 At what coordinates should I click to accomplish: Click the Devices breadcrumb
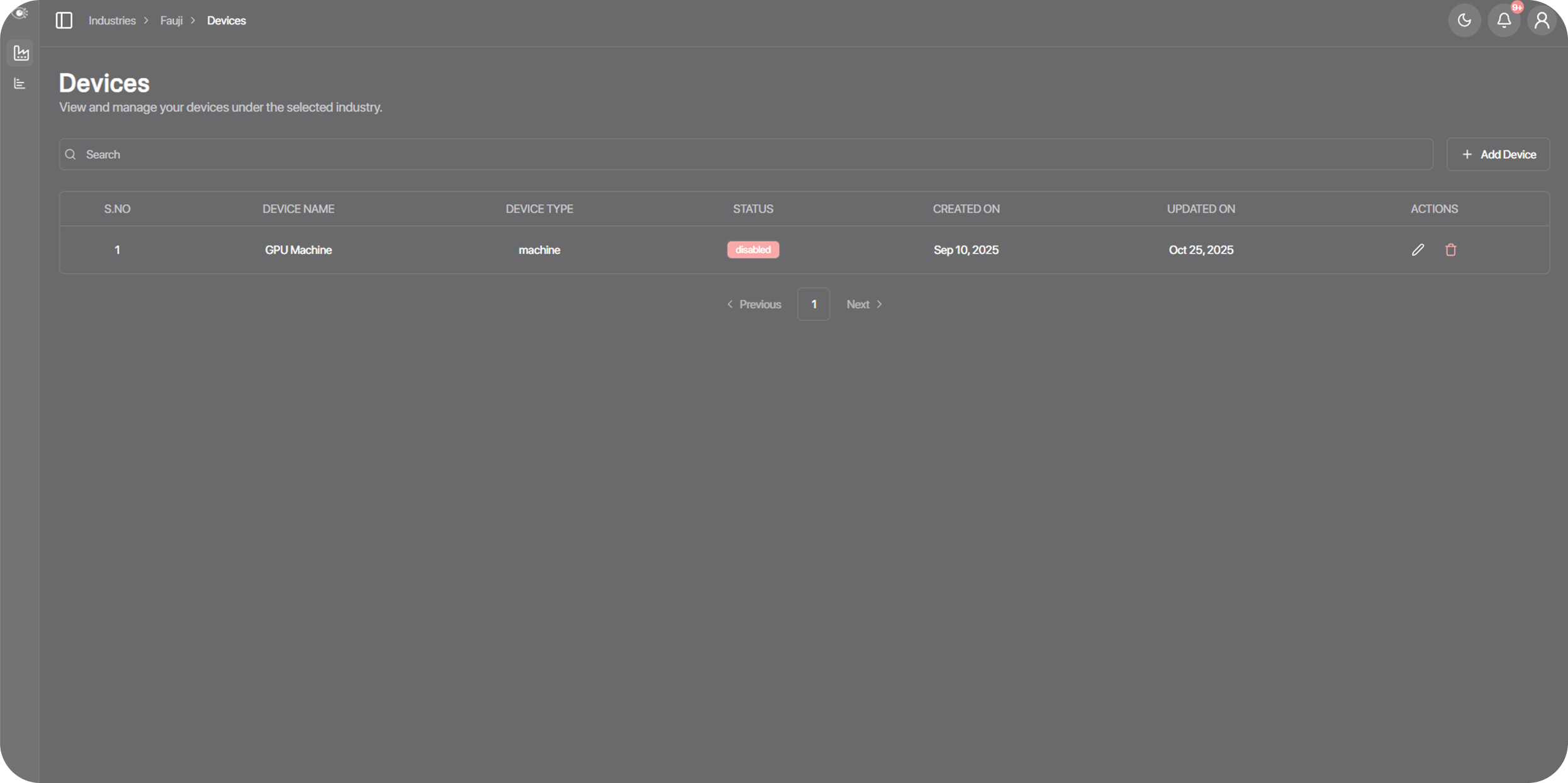tap(227, 21)
